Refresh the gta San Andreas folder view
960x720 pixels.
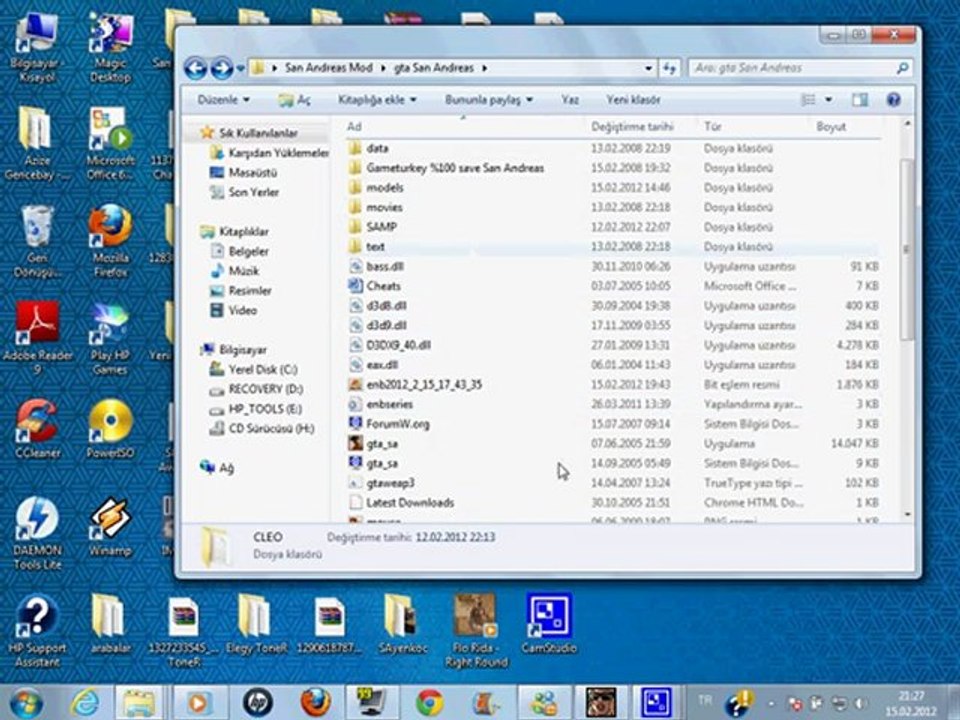pos(669,69)
